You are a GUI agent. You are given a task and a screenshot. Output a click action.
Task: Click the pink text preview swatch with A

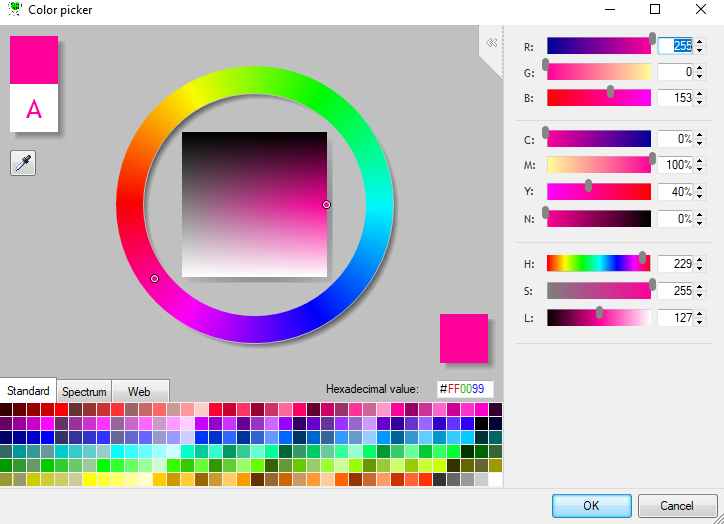34,109
